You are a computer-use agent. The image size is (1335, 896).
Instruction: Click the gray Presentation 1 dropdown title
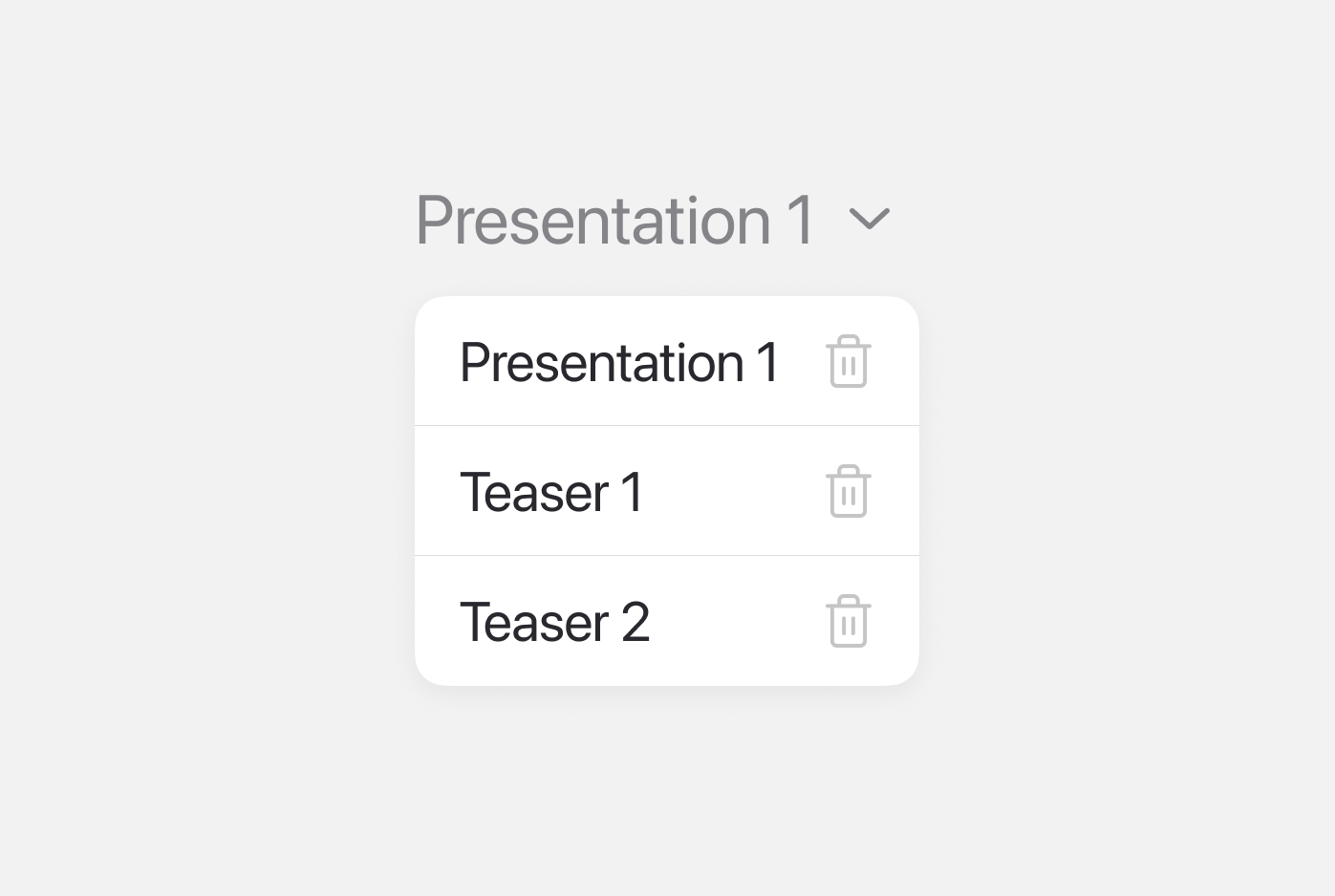614,221
